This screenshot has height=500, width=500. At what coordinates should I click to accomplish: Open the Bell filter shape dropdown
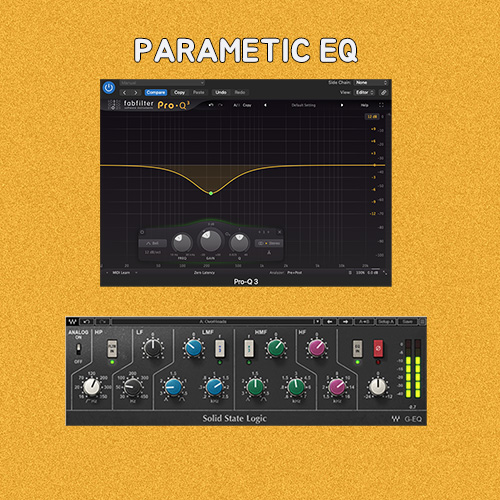[x=153, y=243]
